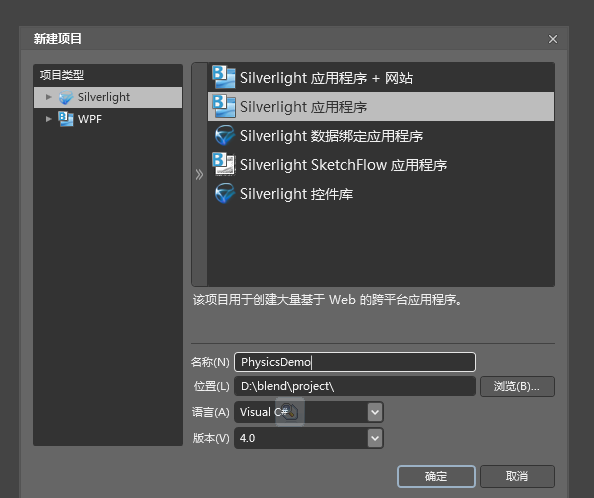Choose Silverlight 应用程序 + 网站 template
The image size is (594, 498).
pyautogui.click(x=381, y=78)
